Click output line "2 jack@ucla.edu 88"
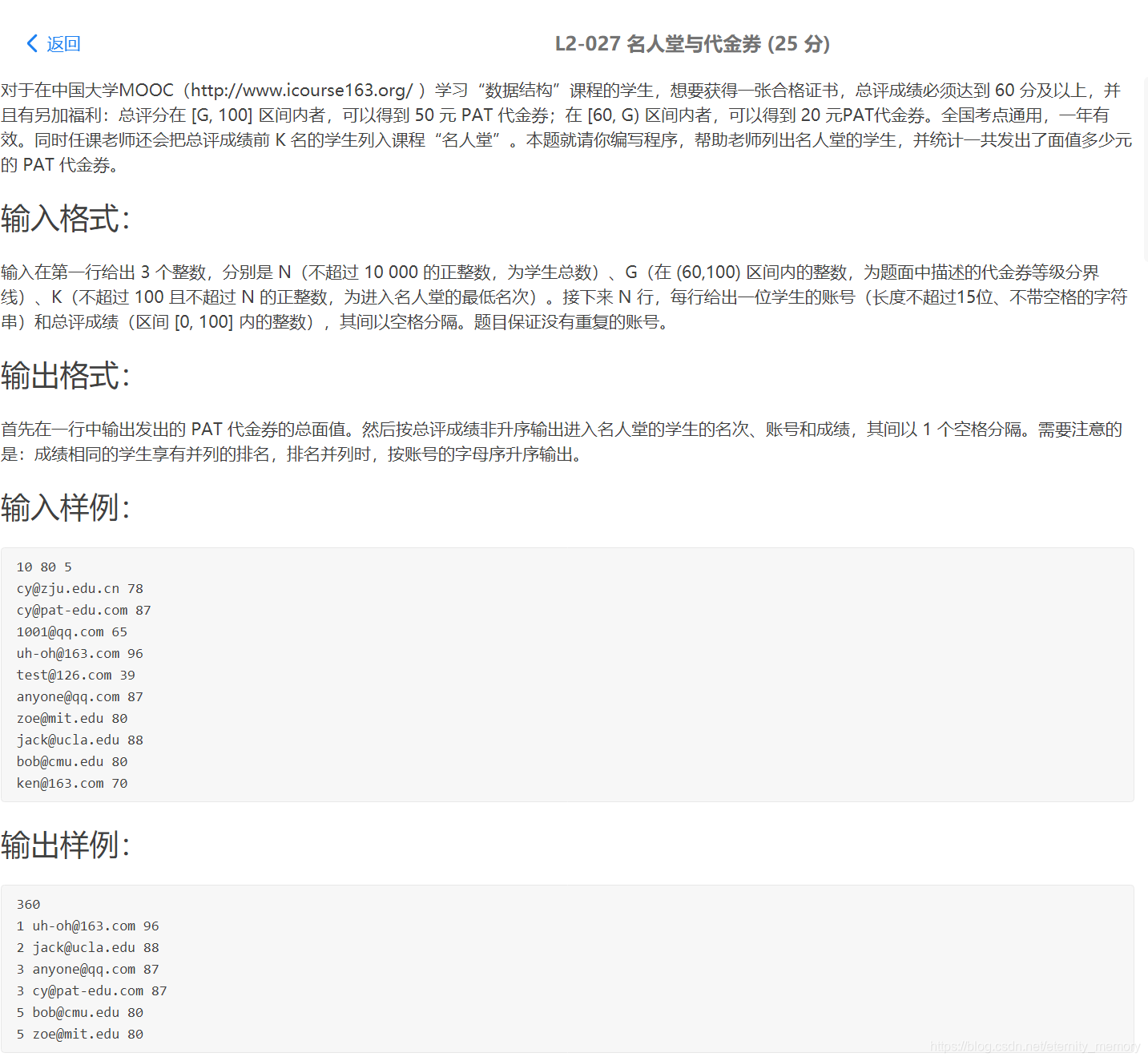Viewport: 1148px width, 1061px height. [x=88, y=948]
